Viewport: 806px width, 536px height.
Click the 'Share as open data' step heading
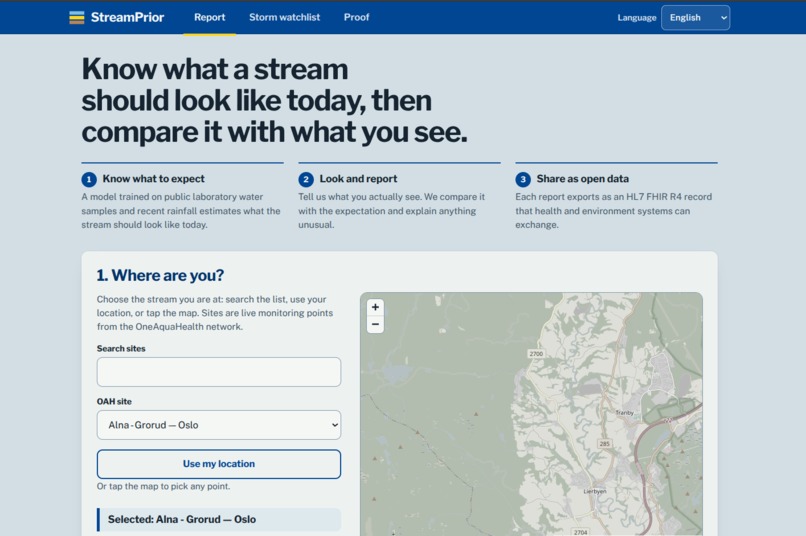pyautogui.click(x=582, y=179)
